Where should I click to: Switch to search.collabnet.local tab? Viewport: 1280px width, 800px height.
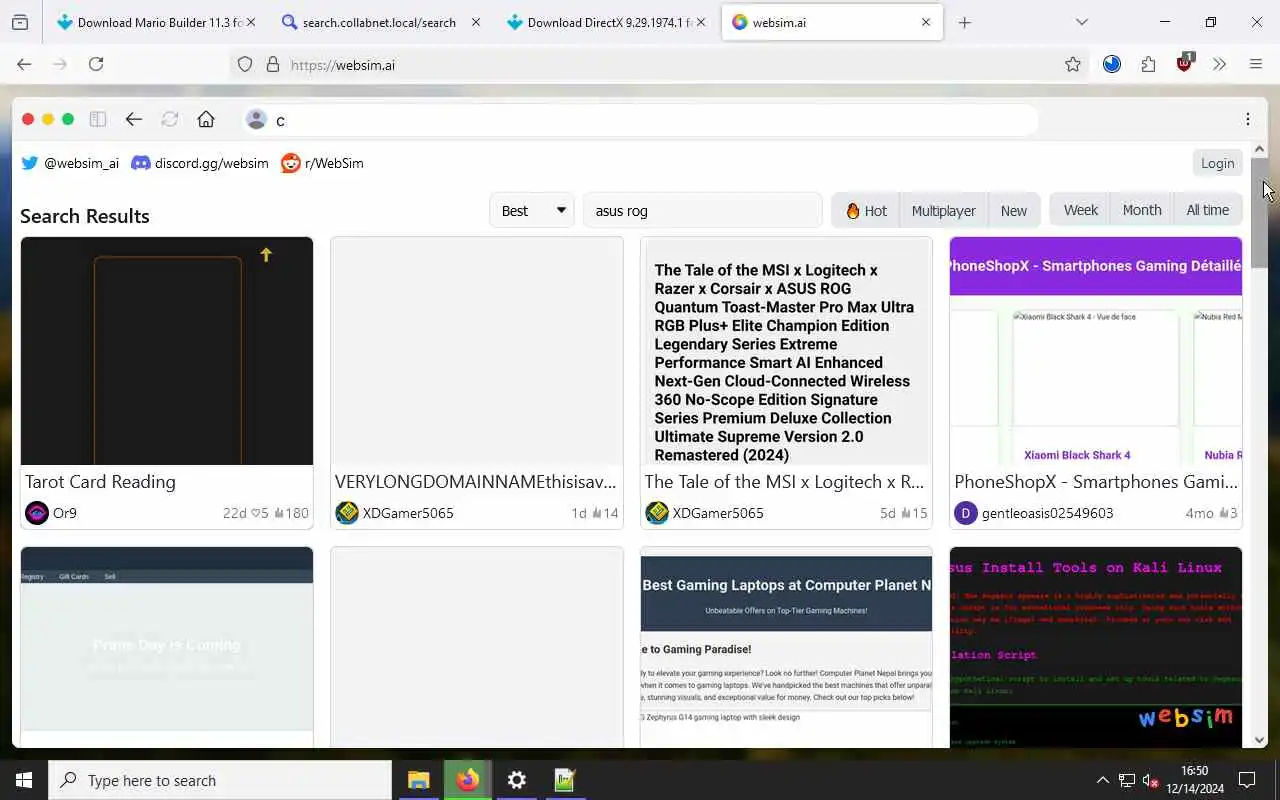coord(380,22)
